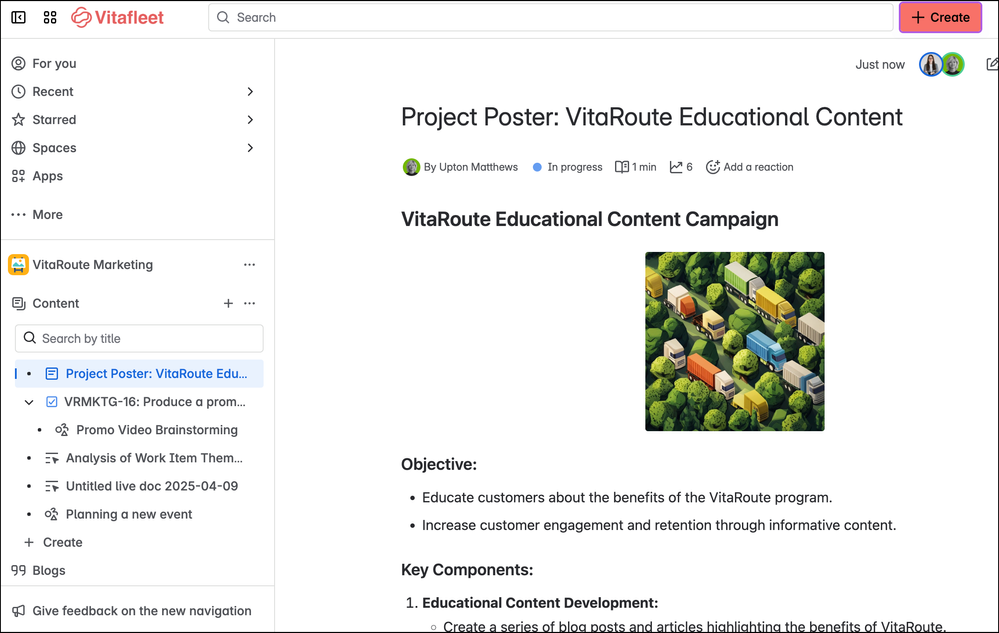This screenshot has width=999, height=633.
Task: Click the Search by title field
Action: click(139, 339)
